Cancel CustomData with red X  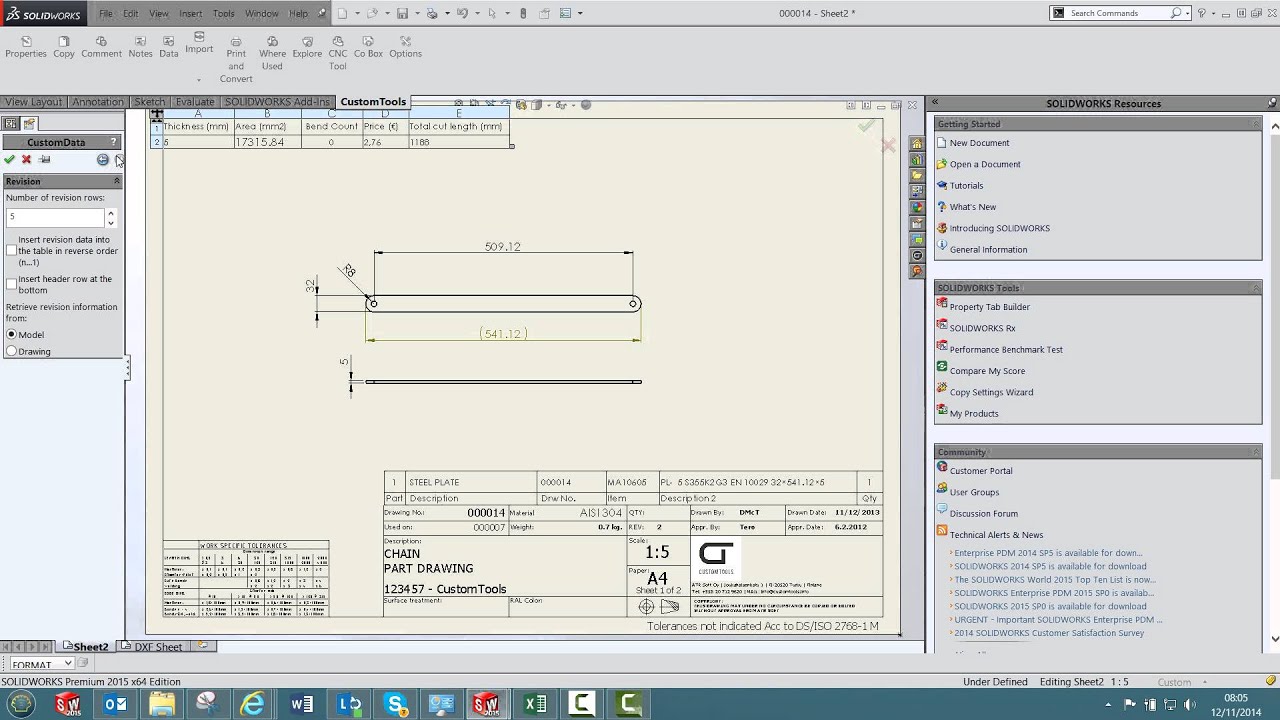26,160
